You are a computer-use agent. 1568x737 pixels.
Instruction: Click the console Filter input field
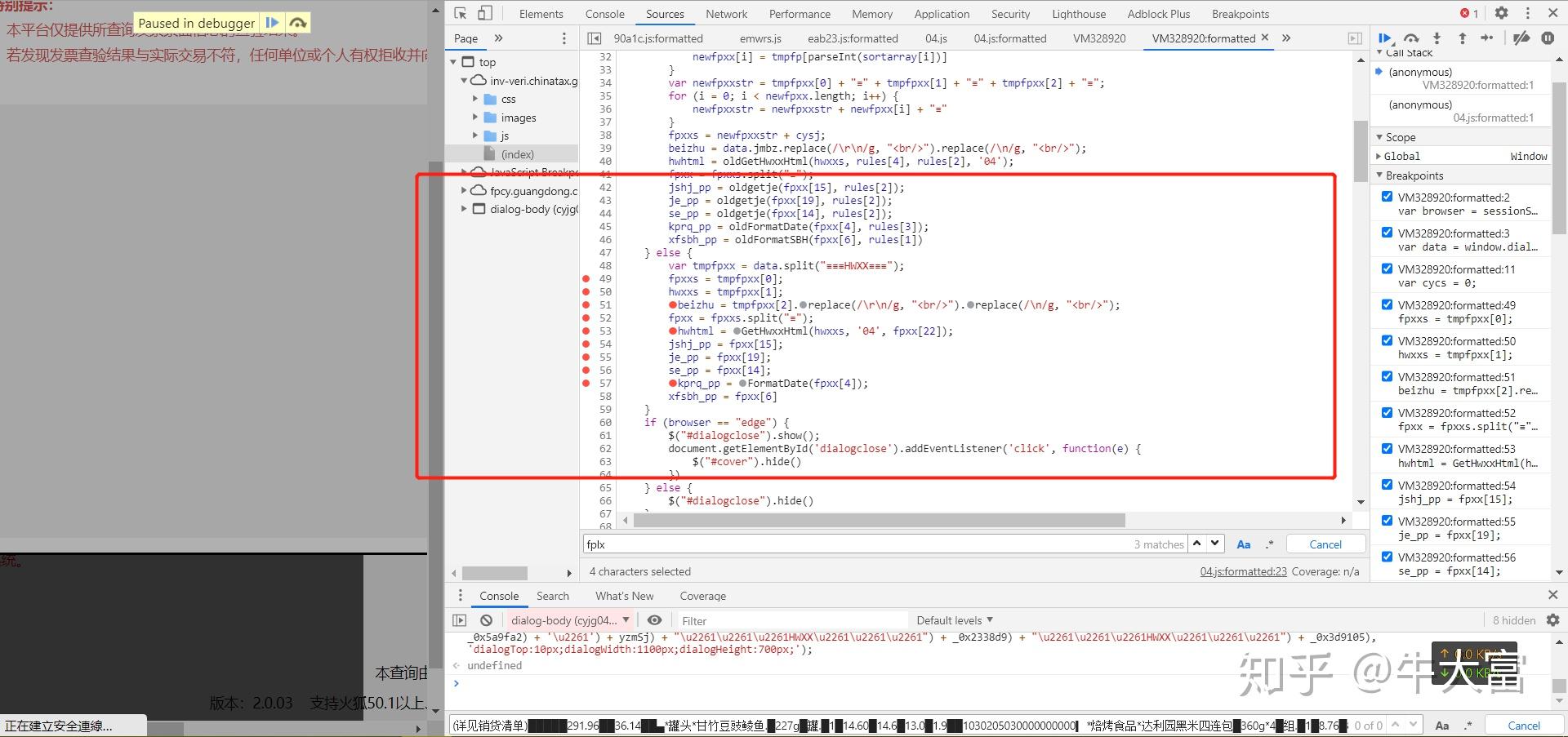pos(792,621)
